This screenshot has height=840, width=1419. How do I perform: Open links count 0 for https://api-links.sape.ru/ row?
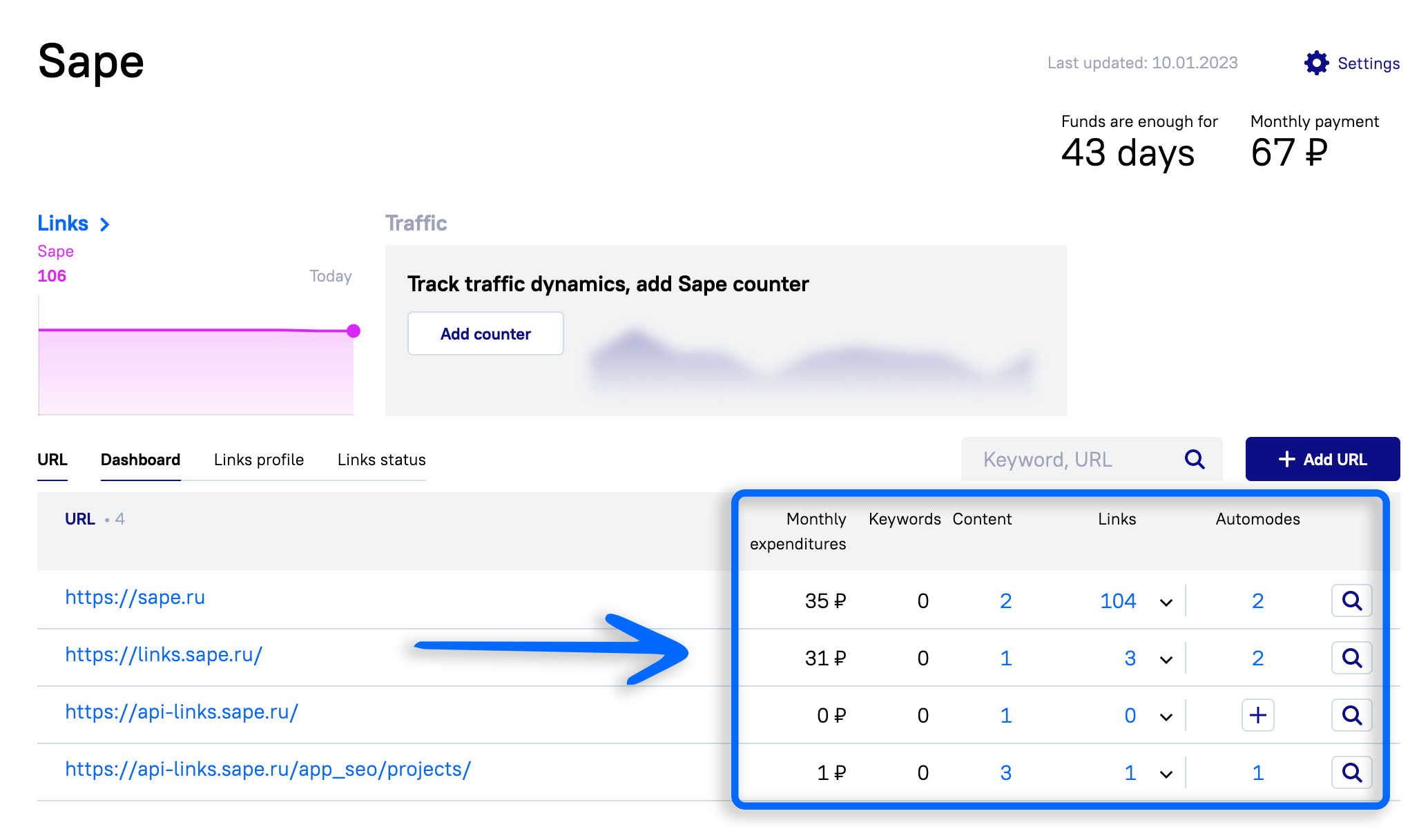[1130, 716]
